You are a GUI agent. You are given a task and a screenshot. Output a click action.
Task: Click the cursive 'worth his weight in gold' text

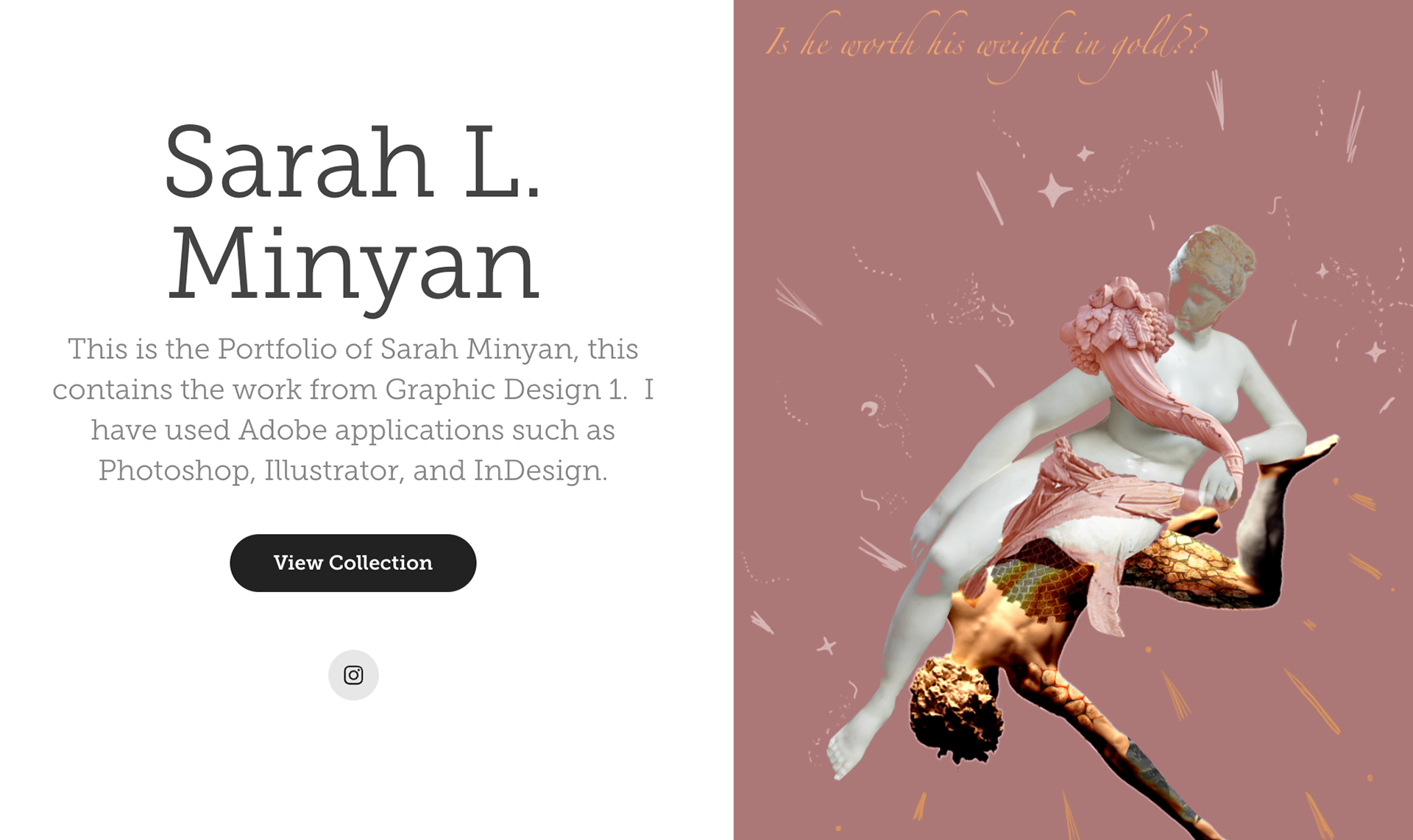[x=986, y=44]
